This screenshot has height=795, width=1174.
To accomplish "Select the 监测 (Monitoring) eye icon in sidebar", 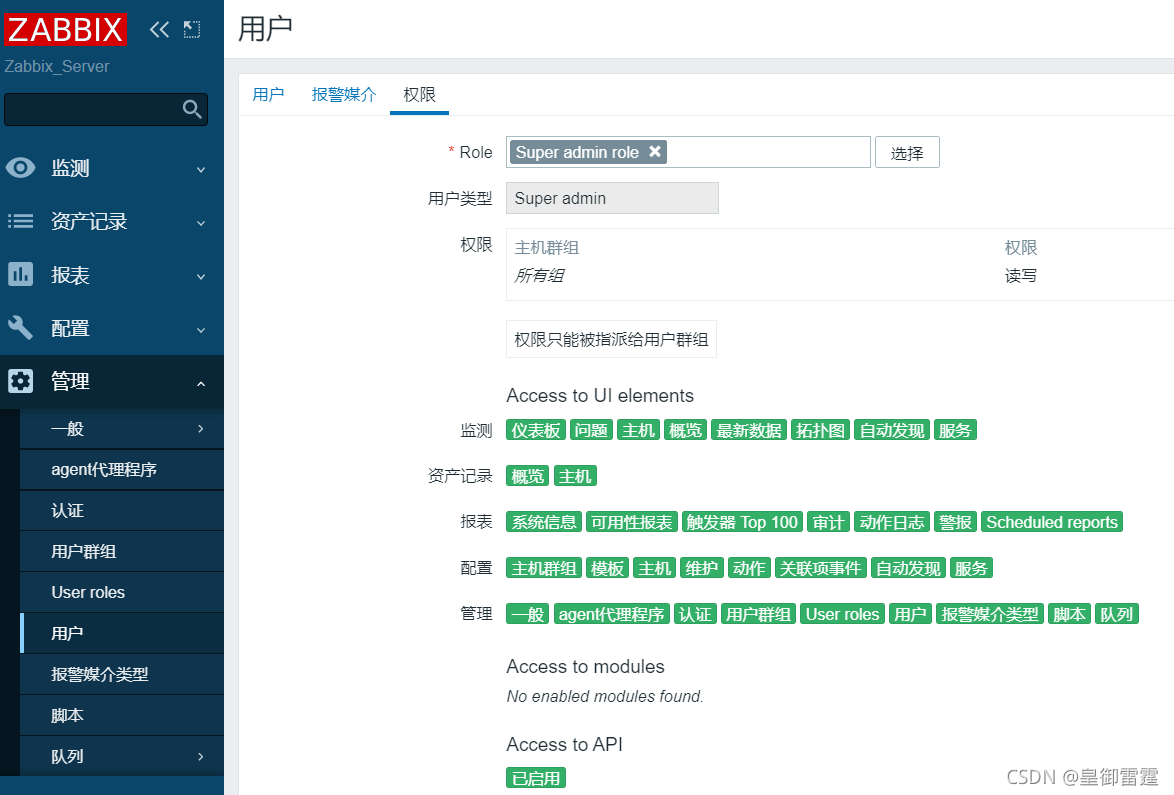I will (x=22, y=168).
